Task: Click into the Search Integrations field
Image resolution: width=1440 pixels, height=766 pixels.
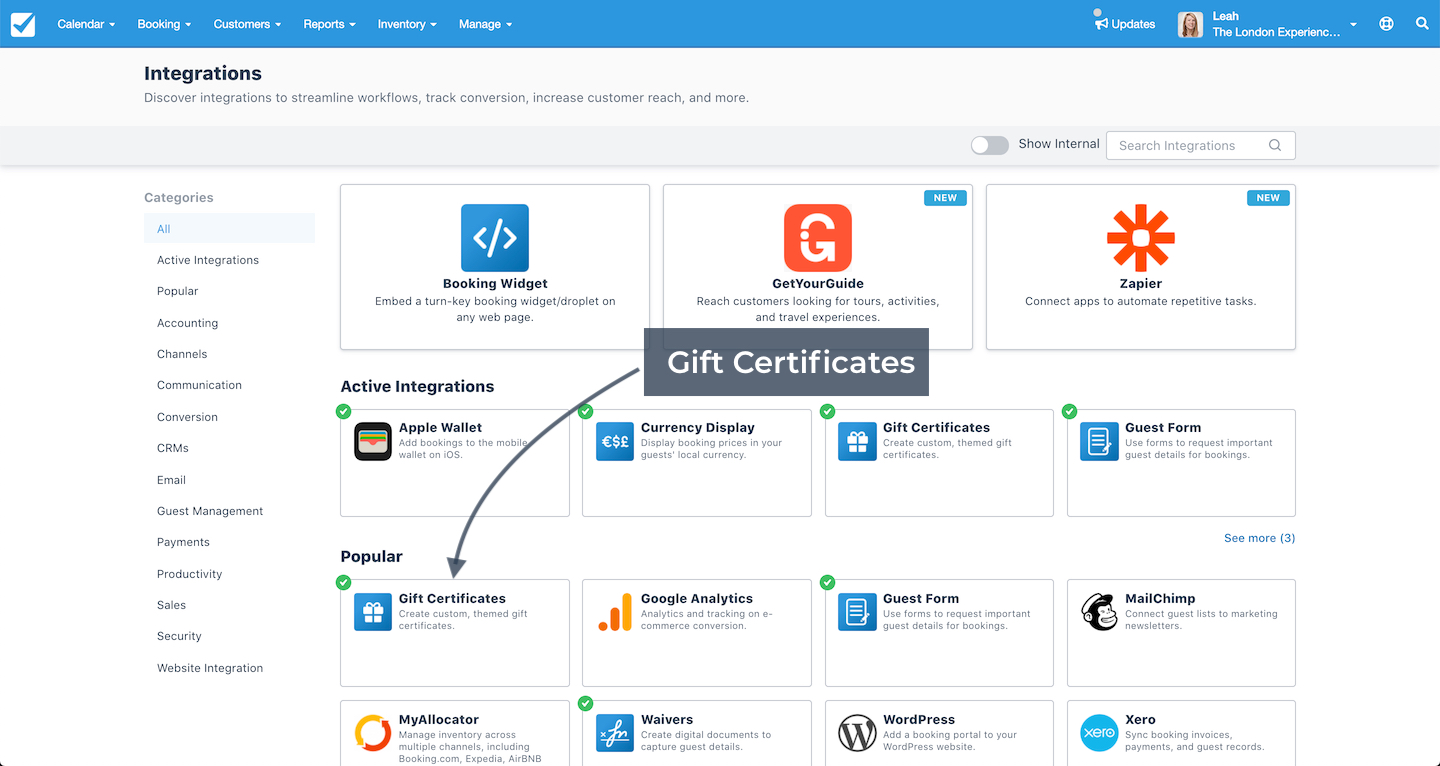Action: 1200,145
